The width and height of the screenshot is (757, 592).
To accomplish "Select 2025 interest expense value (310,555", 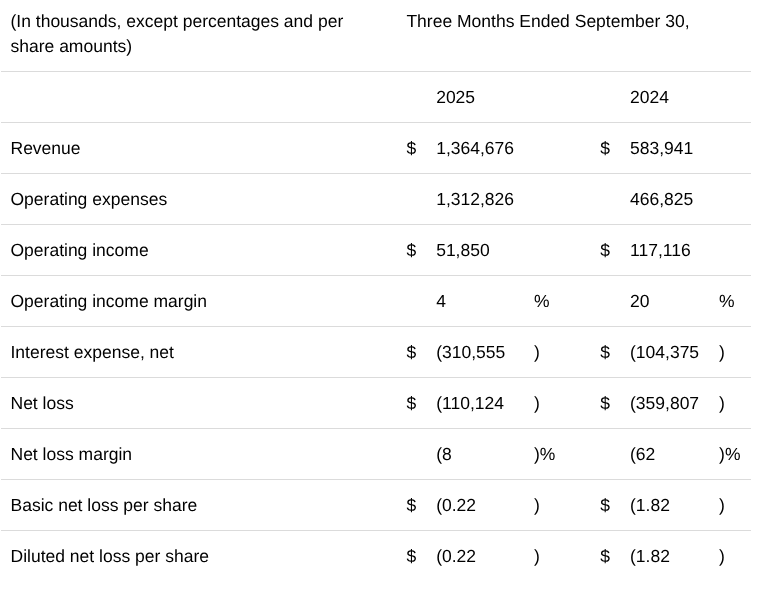I will coord(470,352).
